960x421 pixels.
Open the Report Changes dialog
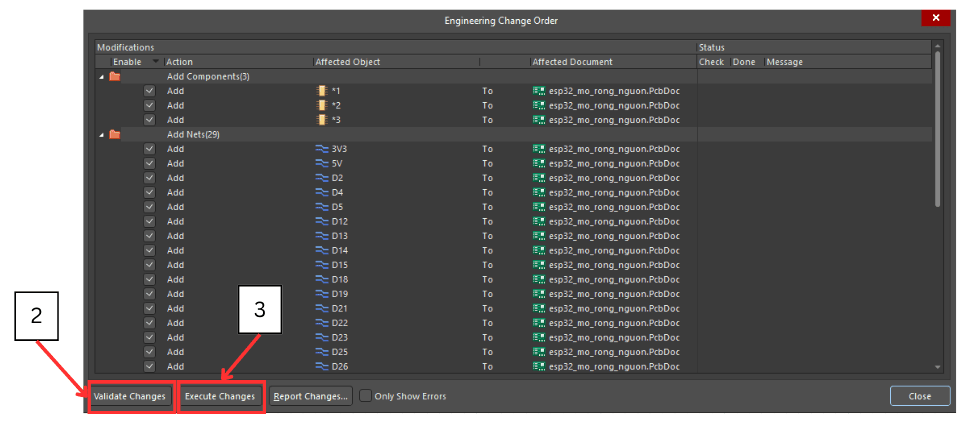pyautogui.click(x=310, y=396)
